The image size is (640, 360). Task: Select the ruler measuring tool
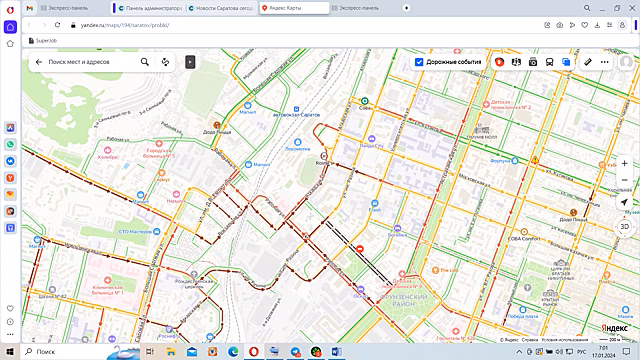click(x=588, y=62)
